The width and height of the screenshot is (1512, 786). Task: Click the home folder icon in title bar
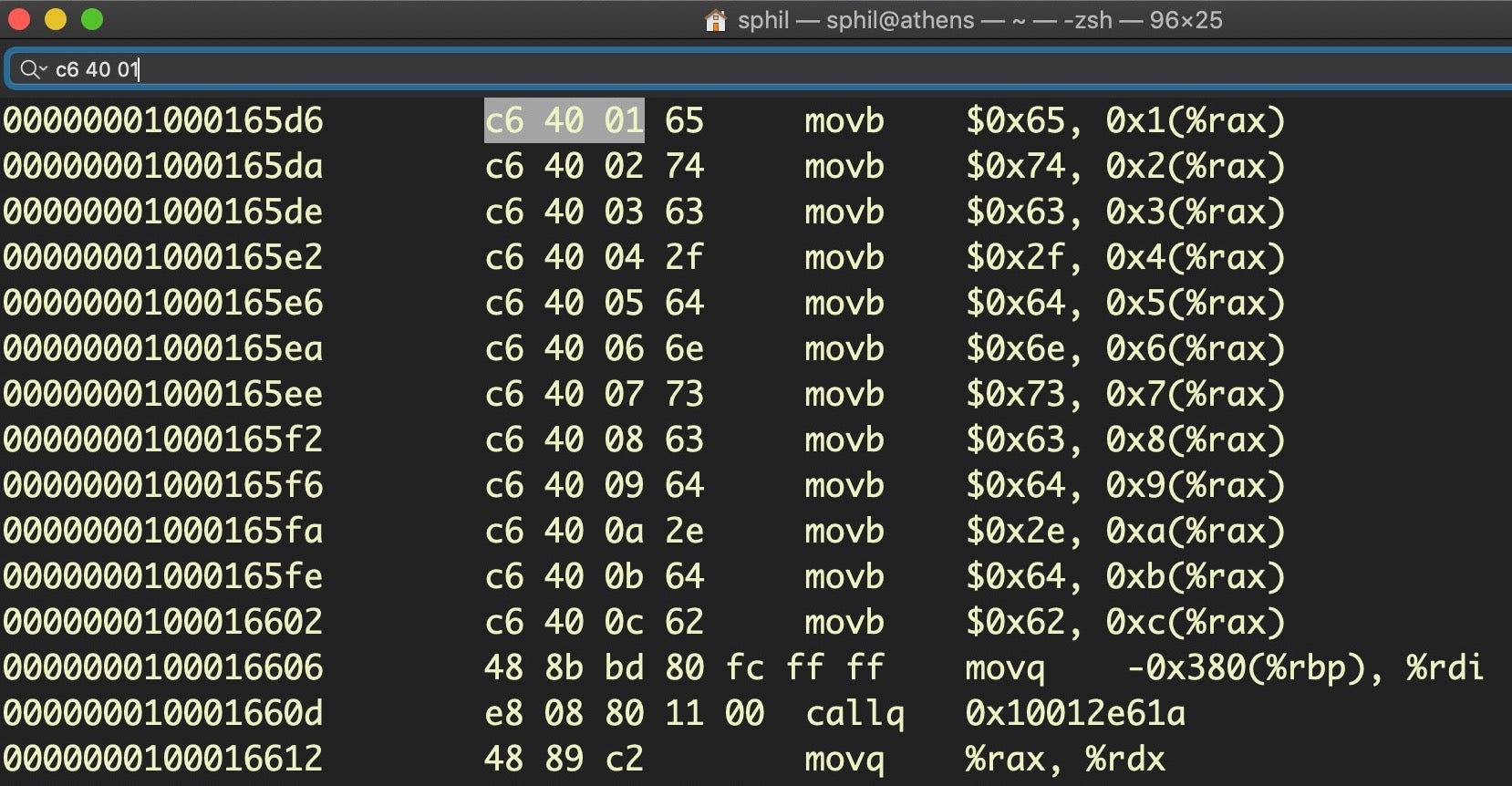click(716, 20)
